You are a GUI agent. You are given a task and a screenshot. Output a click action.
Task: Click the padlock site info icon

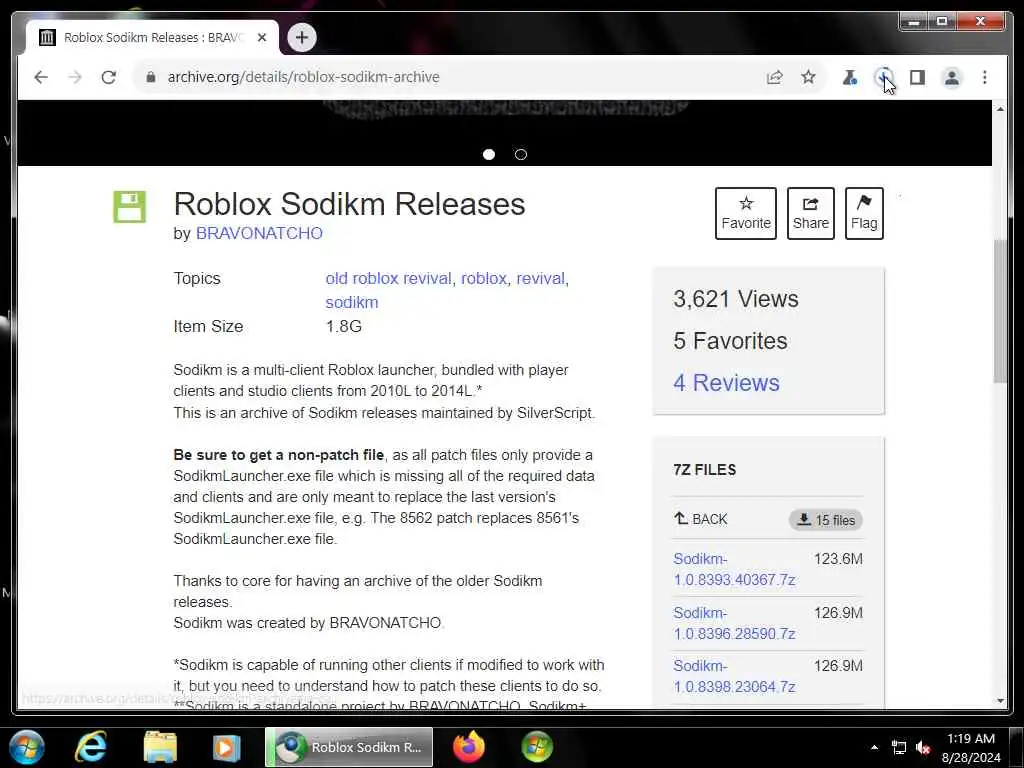pos(151,77)
